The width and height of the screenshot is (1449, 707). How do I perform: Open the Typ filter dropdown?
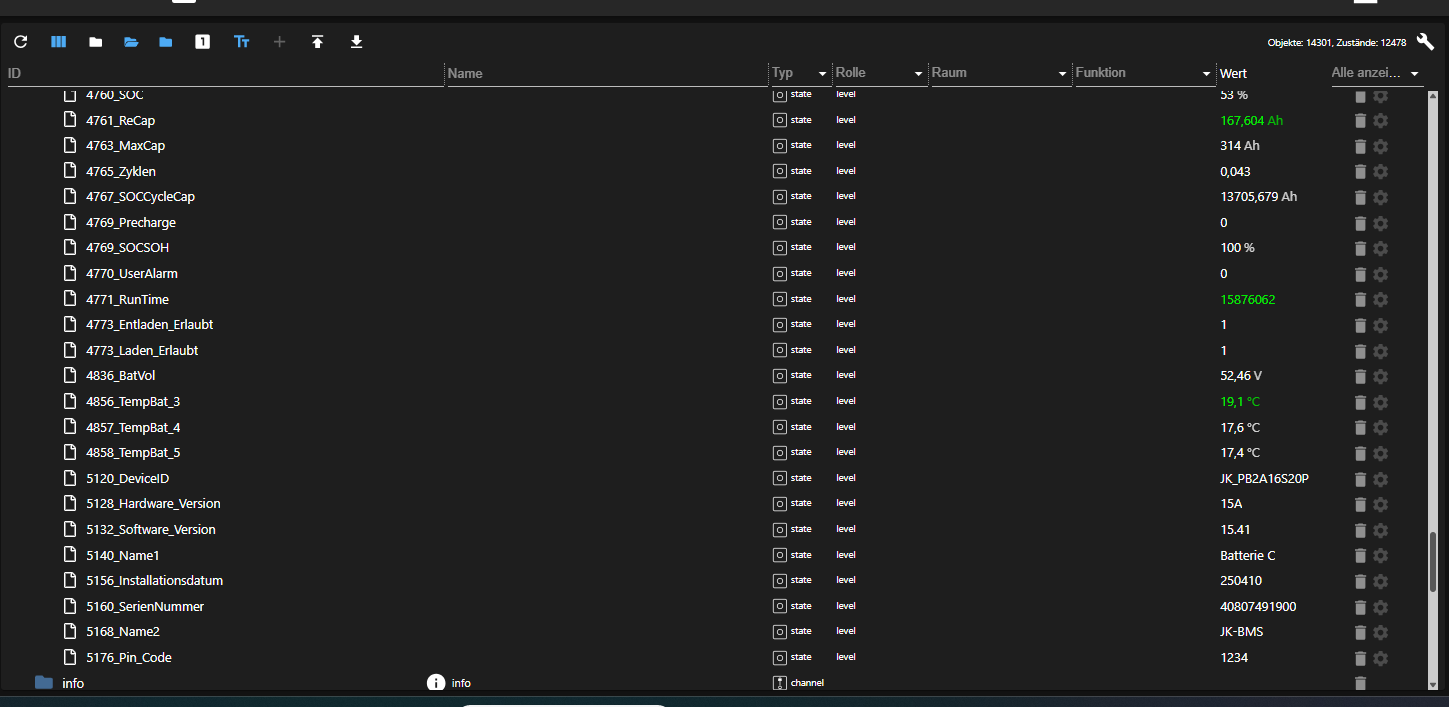pyautogui.click(x=822, y=73)
